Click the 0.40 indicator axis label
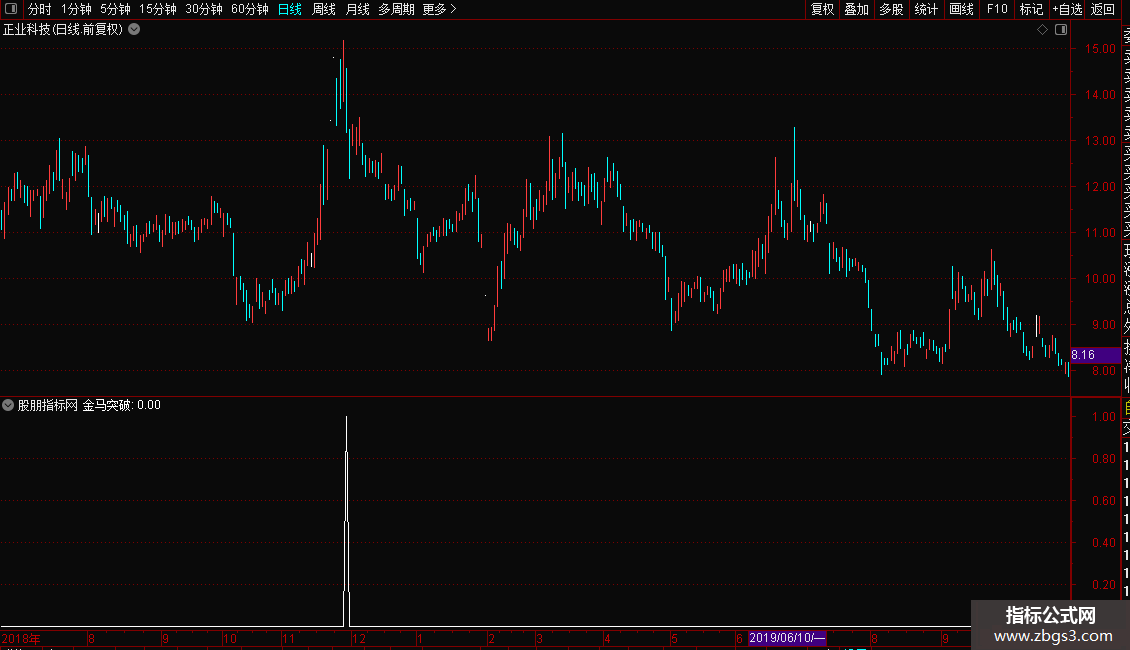 click(1103, 543)
